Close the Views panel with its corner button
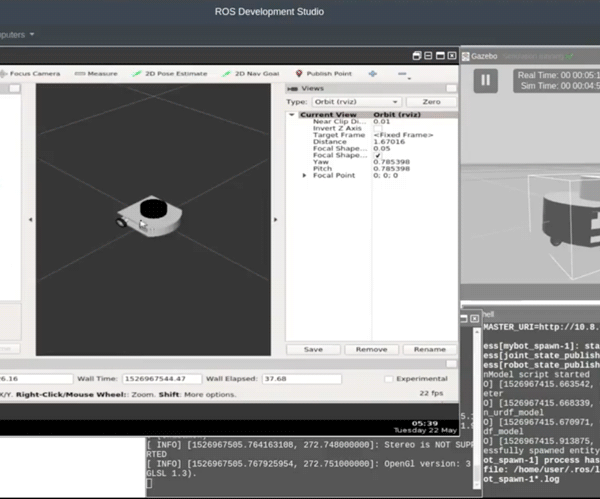This screenshot has height=499, width=600. (x=452, y=89)
